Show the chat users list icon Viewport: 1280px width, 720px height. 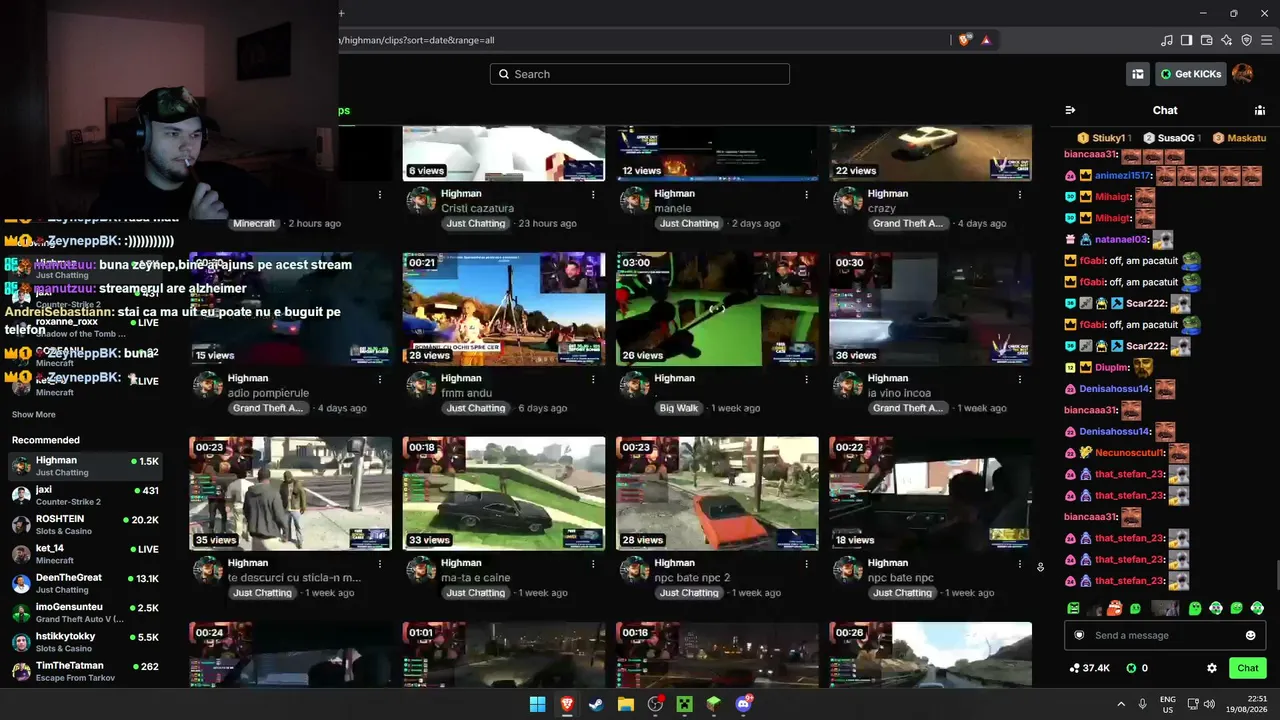(1260, 110)
